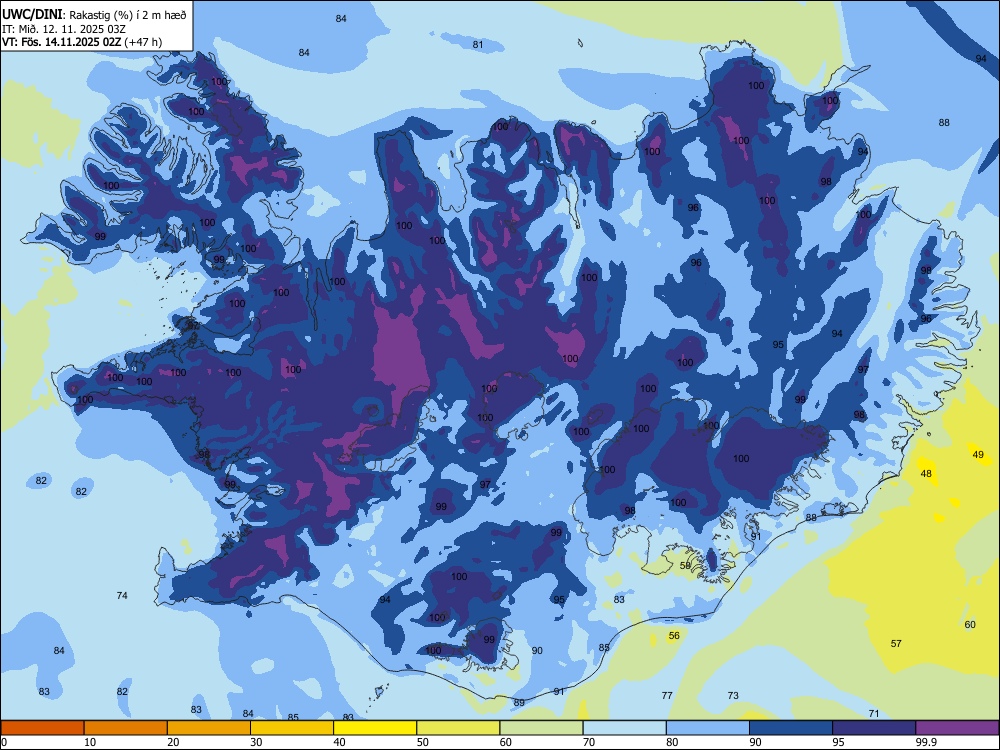The width and height of the screenshot is (1000, 750).
Task: Select the orange 10–20 legend color block
Action: point(126,728)
